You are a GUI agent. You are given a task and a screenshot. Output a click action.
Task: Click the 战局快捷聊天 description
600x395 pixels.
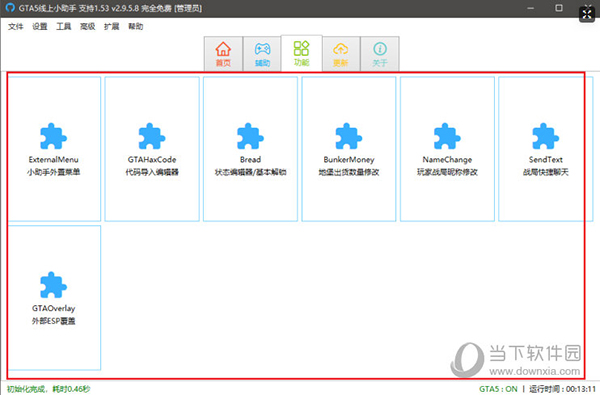click(x=546, y=172)
